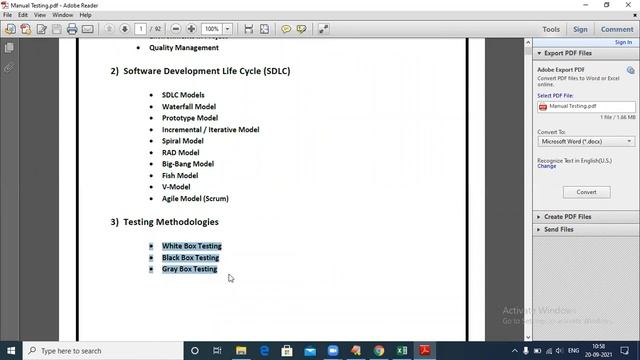The width and height of the screenshot is (640, 360).
Task: Open the Convert To Microsoft Word dropdown
Action: coord(586,142)
